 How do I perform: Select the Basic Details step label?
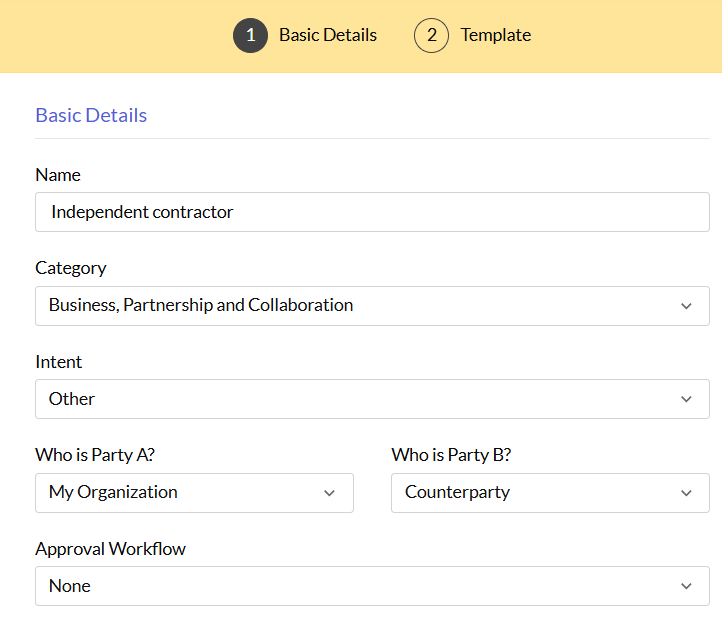coord(327,35)
